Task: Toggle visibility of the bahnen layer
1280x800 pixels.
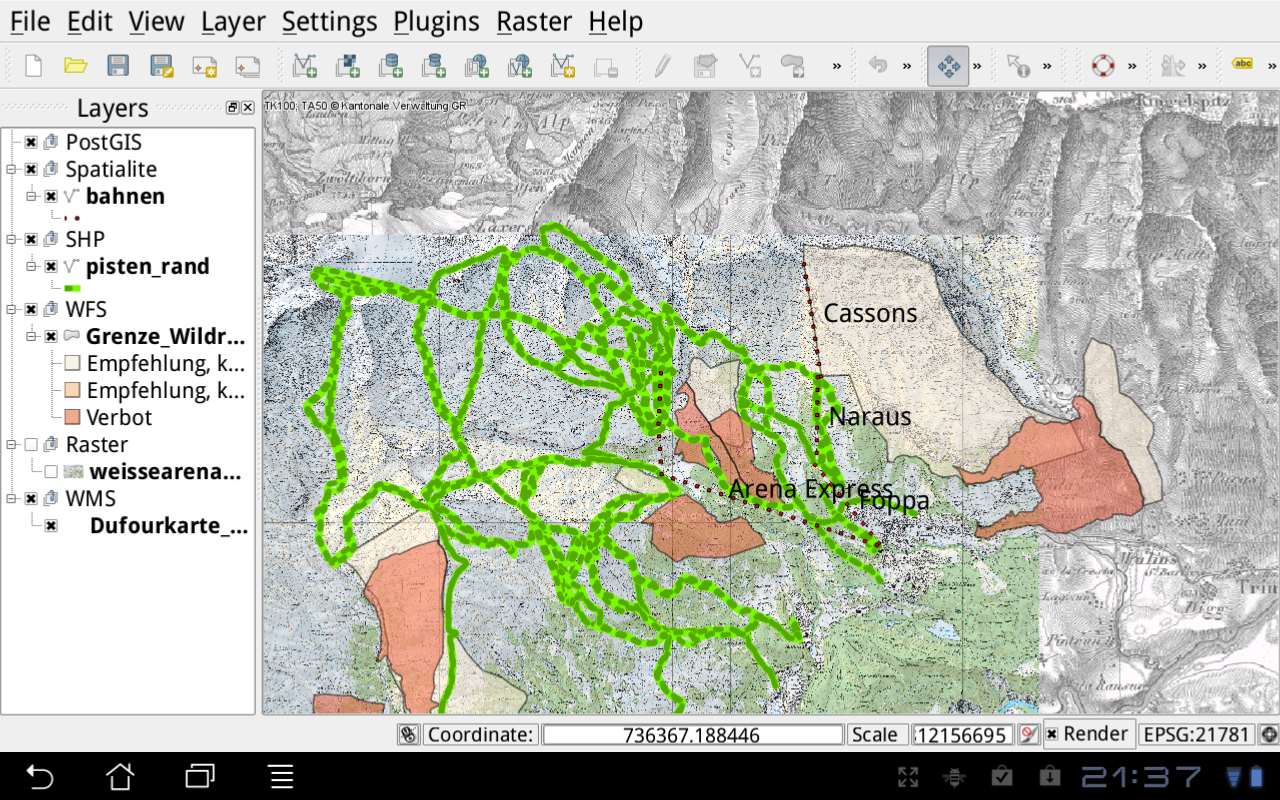Action: coord(51,197)
